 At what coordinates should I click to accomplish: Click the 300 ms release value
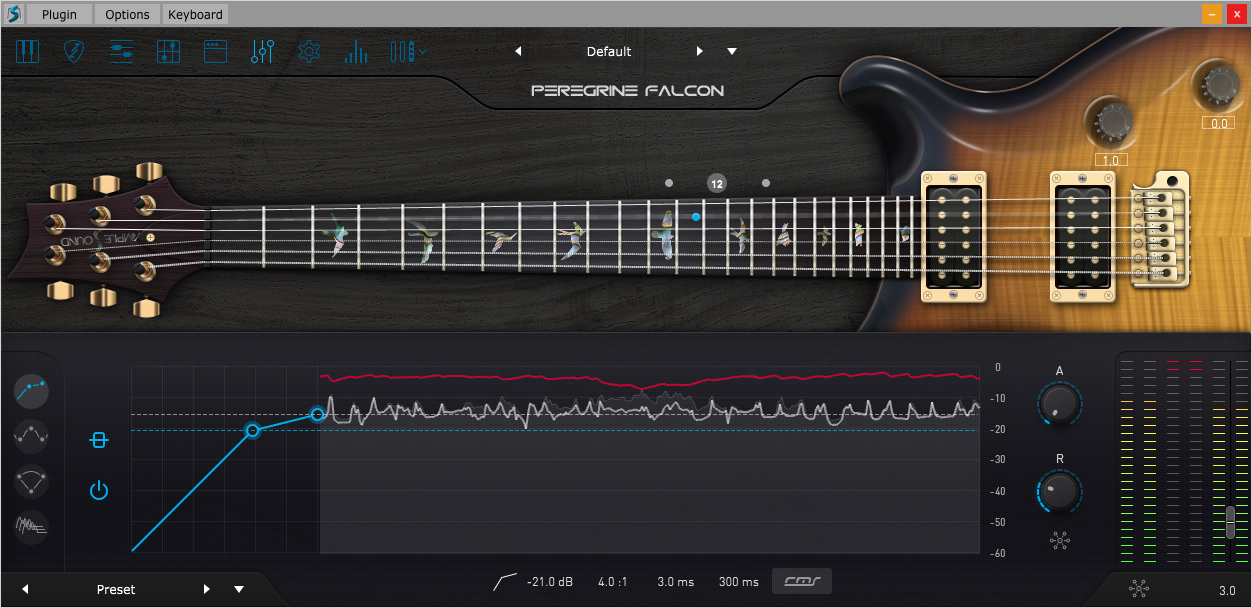pyautogui.click(x=738, y=581)
